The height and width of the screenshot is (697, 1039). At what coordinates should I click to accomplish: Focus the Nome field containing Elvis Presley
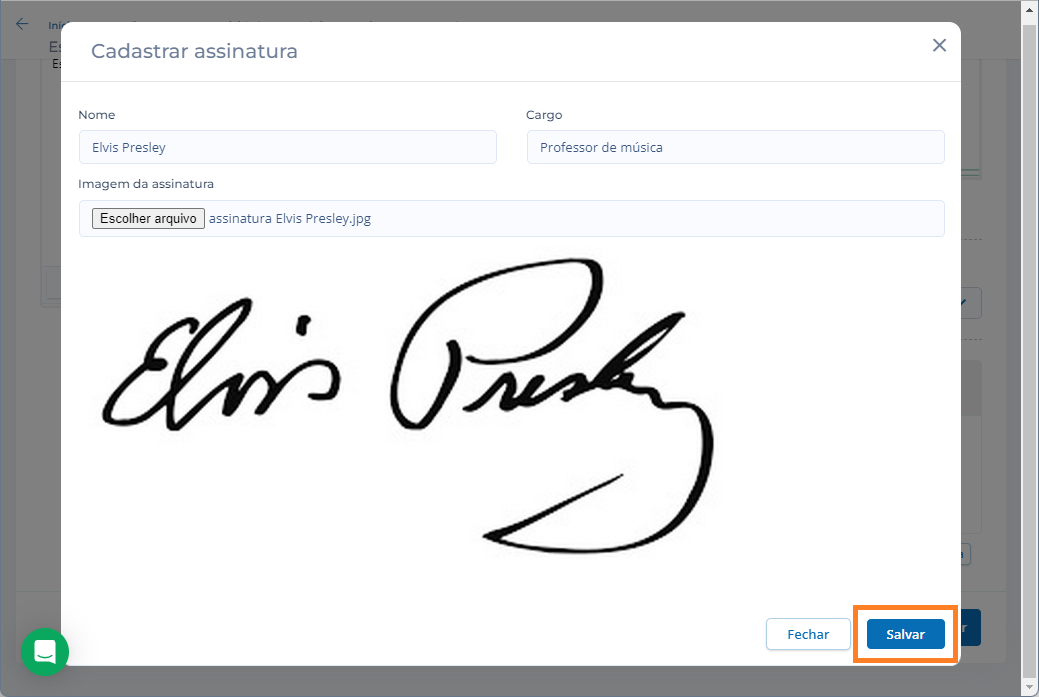tap(288, 147)
